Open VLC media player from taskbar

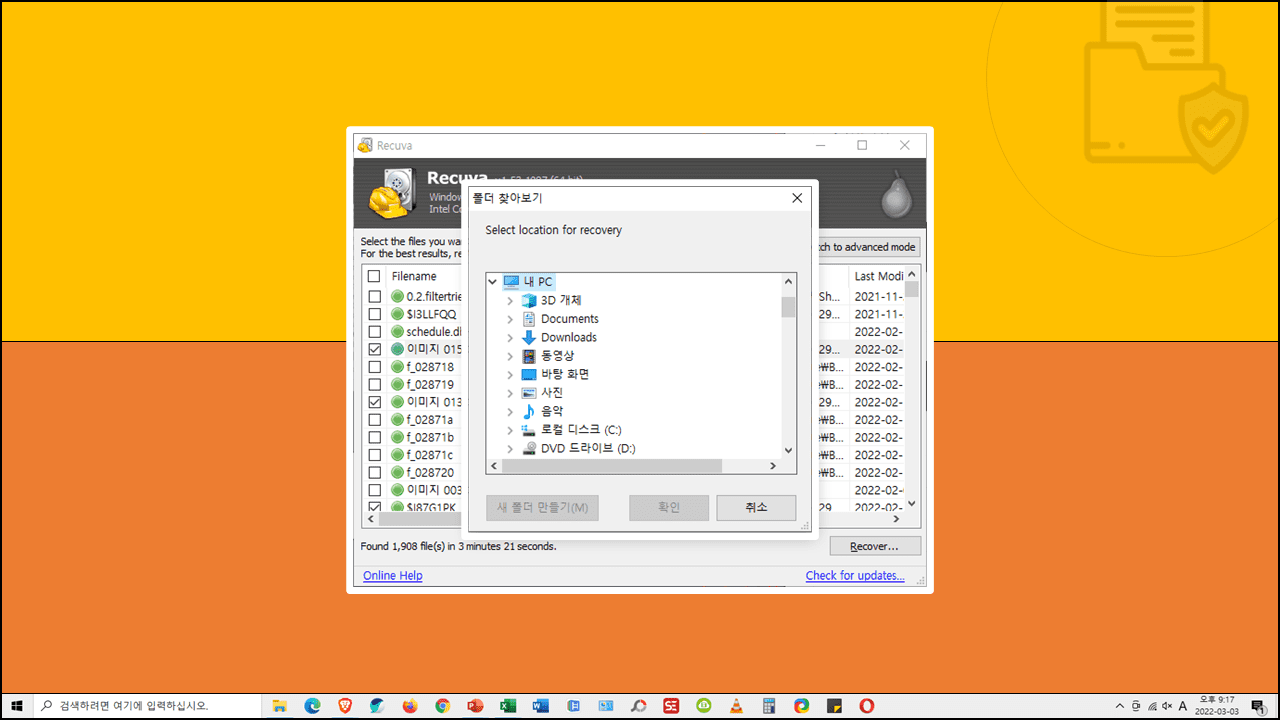[736, 706]
